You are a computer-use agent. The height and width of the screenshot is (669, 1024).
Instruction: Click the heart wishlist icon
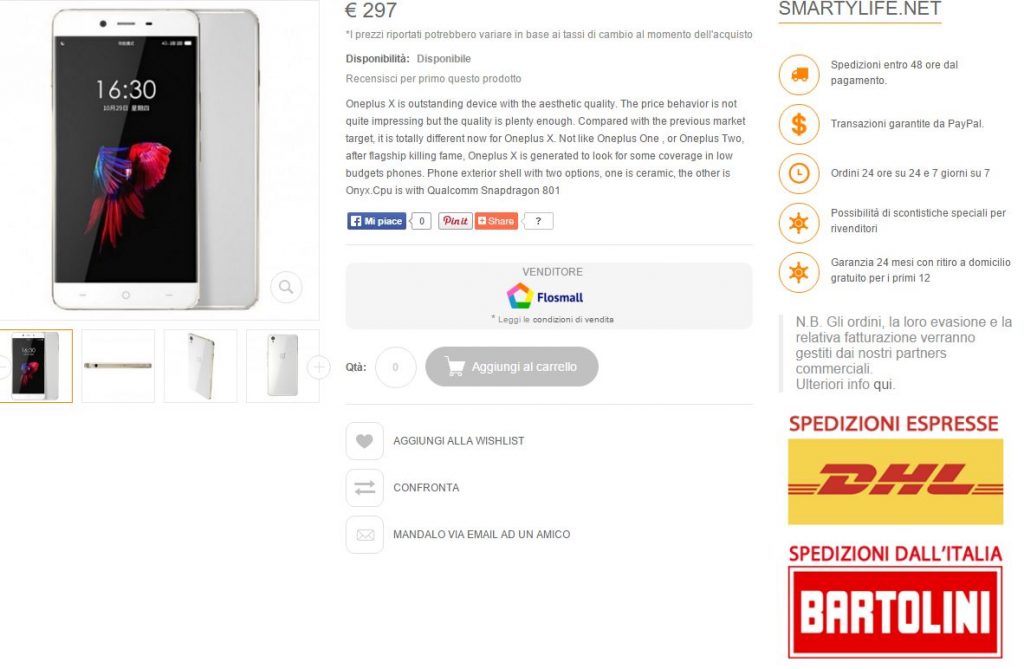(x=364, y=441)
